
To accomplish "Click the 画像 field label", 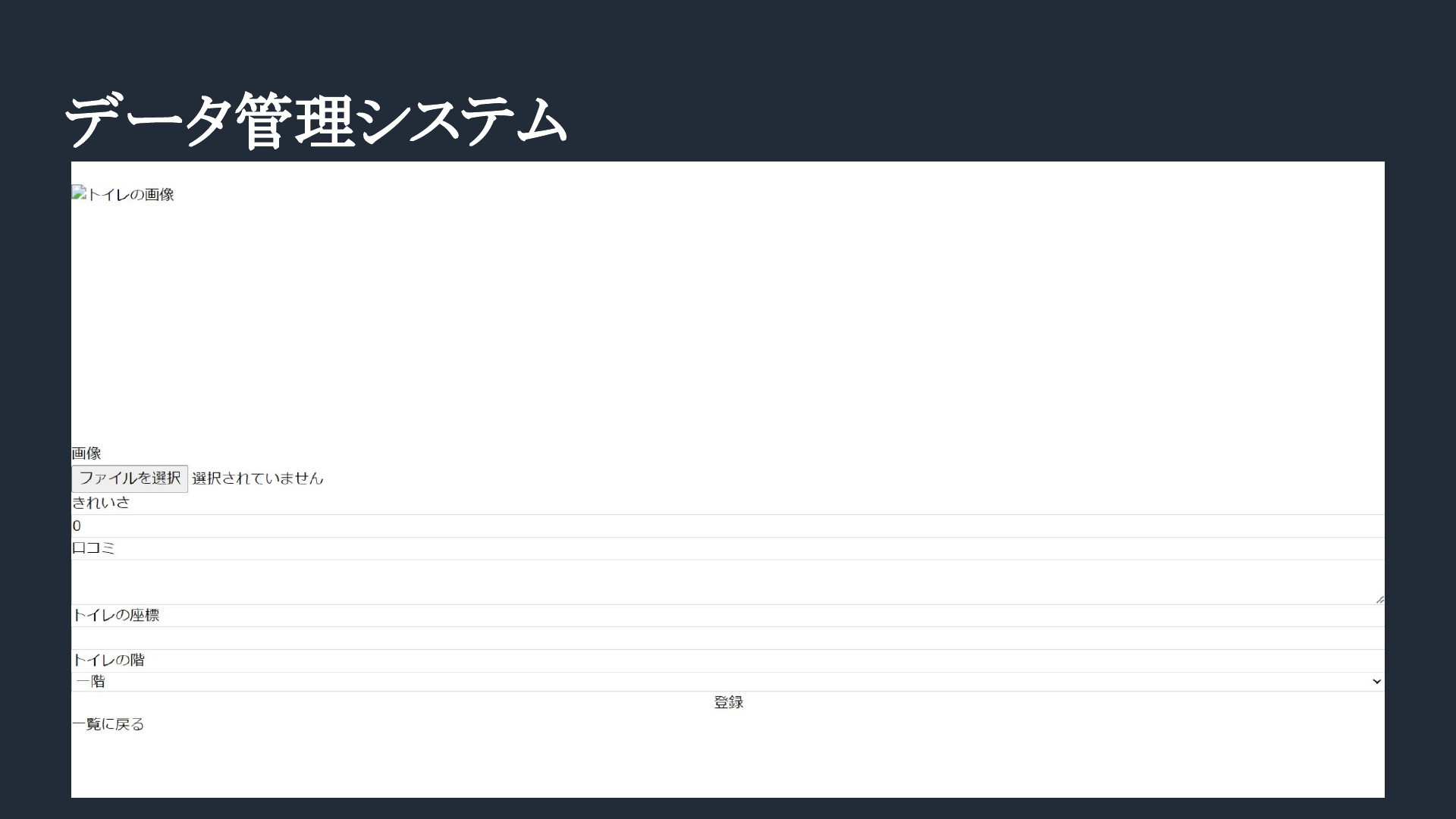I will pyautogui.click(x=86, y=453).
